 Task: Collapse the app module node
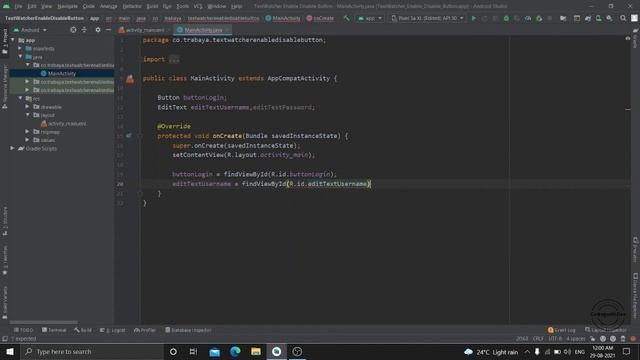[13, 40]
